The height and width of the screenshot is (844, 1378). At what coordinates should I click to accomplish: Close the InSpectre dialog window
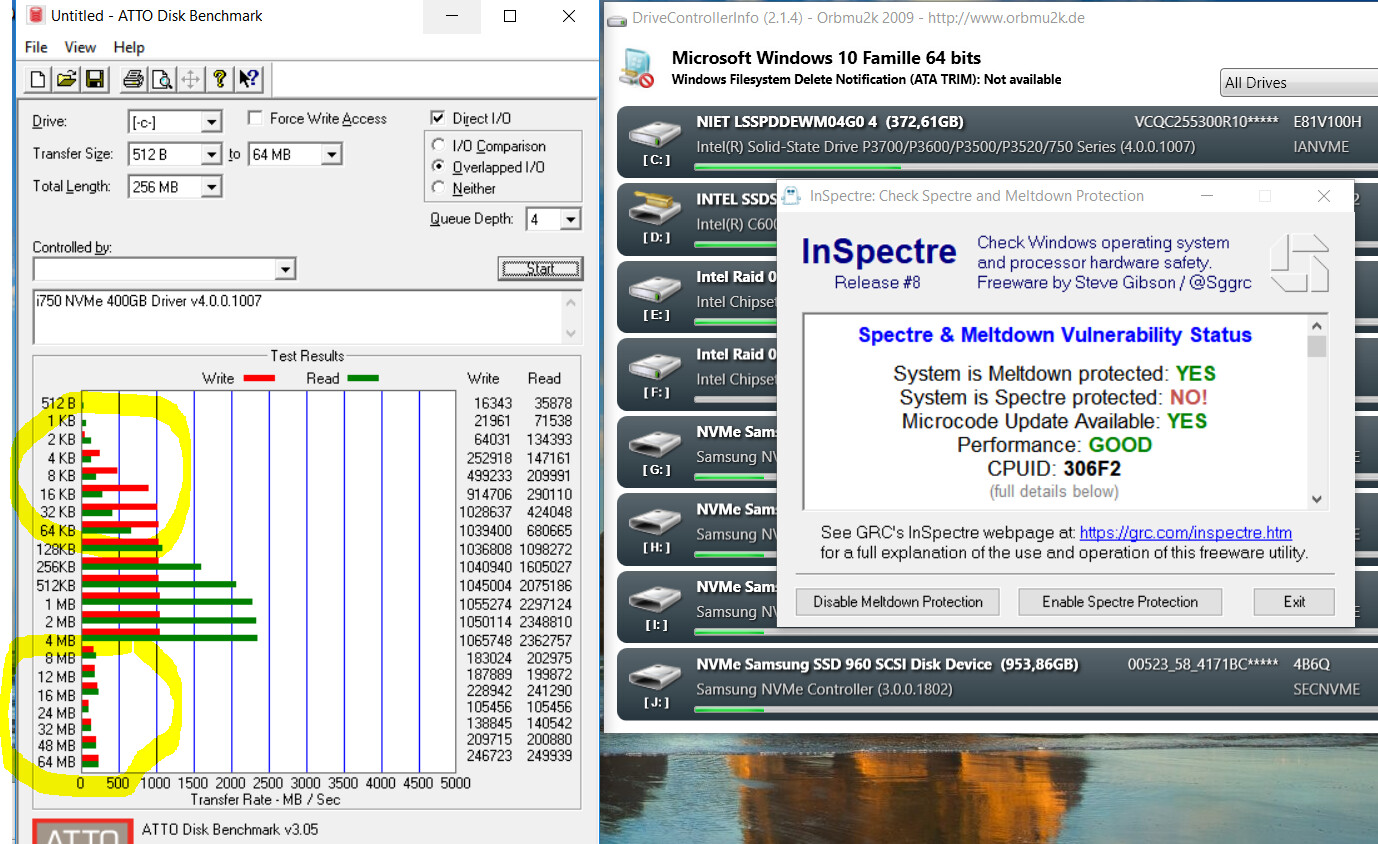click(1324, 196)
